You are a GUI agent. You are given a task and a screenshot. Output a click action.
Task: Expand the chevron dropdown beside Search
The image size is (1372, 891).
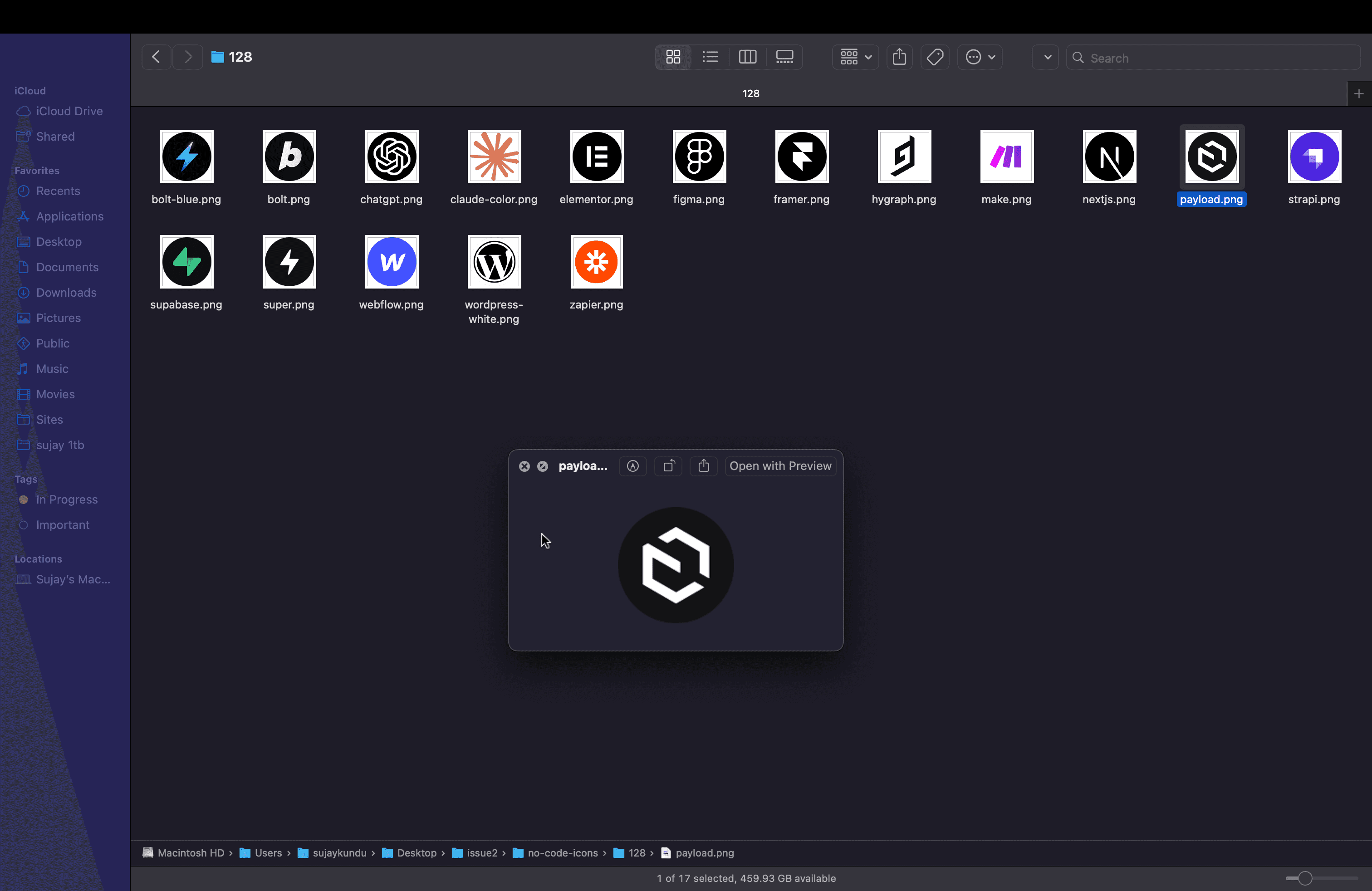click(1048, 57)
